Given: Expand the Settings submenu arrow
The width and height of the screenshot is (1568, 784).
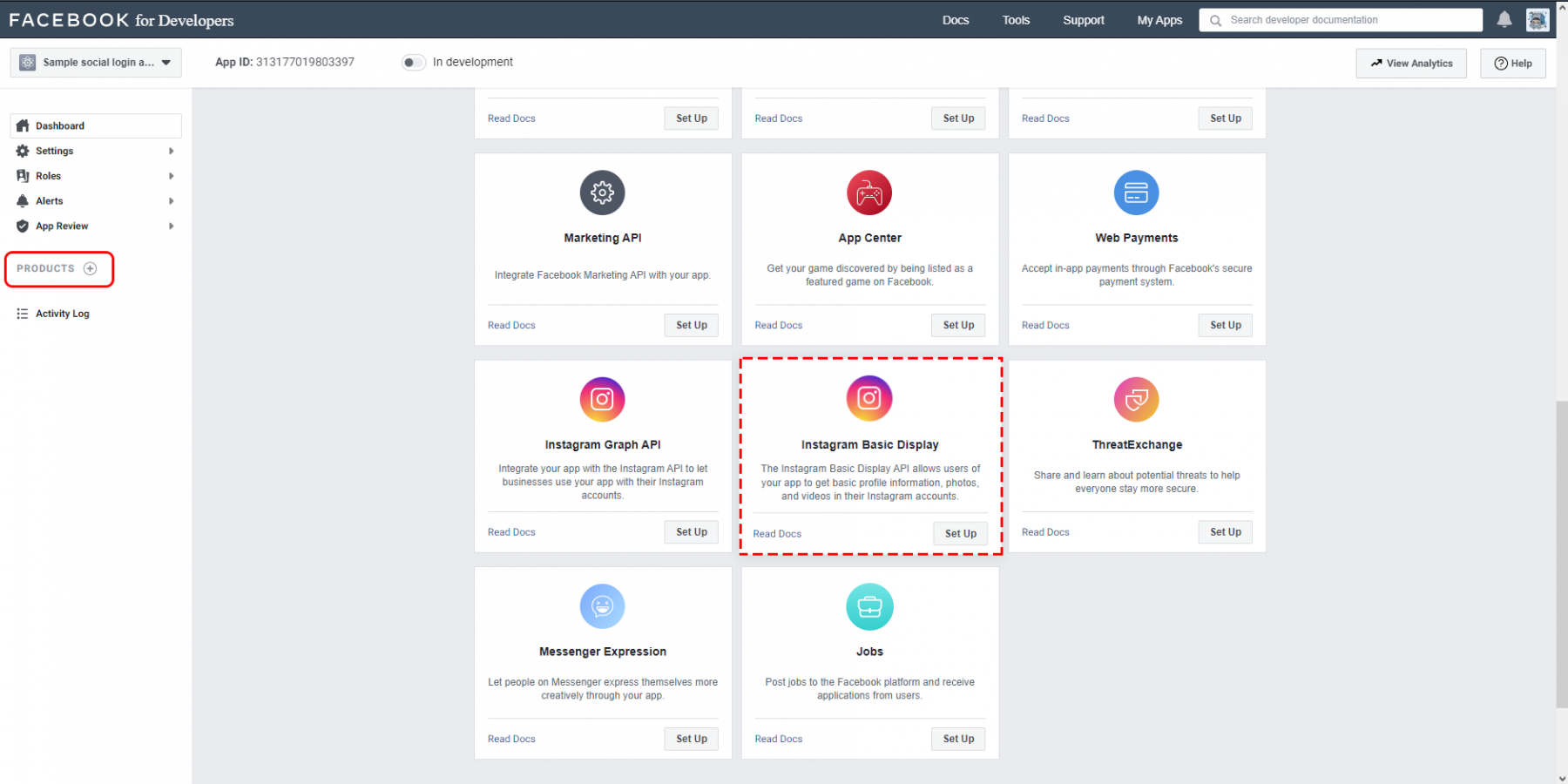Looking at the screenshot, I should 171,151.
